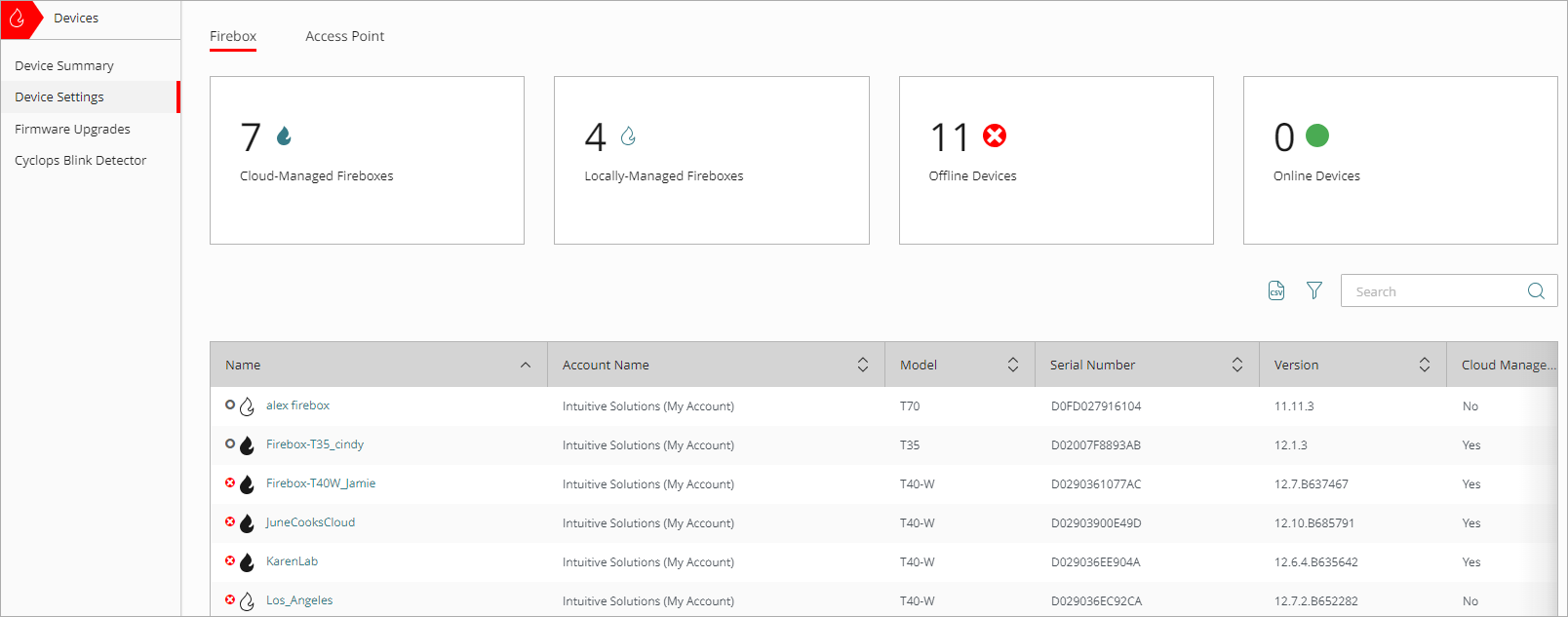
Task: Switch to the Access Point tab
Action: [x=344, y=36]
